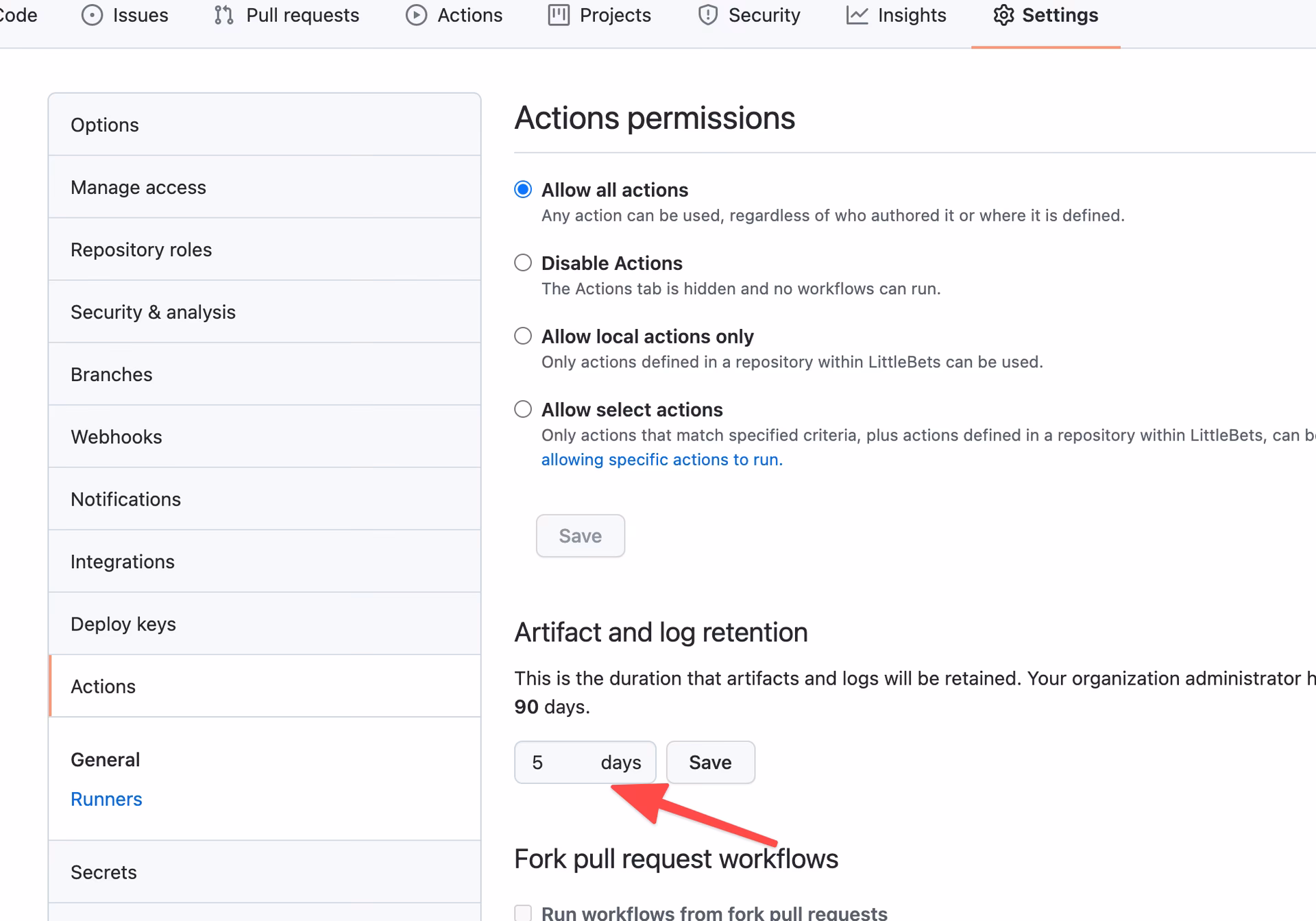Open the Runners page
Screen dimensions: 1316x921
[106, 798]
